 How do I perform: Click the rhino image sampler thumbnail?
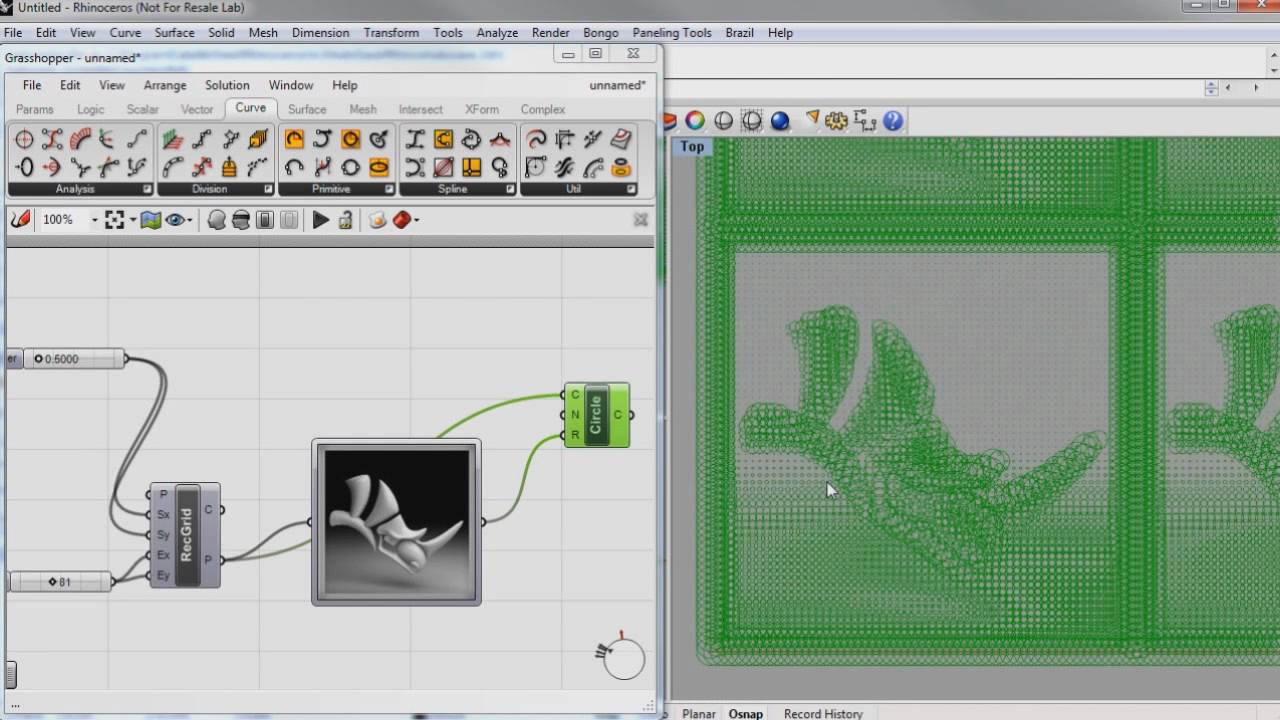(396, 522)
